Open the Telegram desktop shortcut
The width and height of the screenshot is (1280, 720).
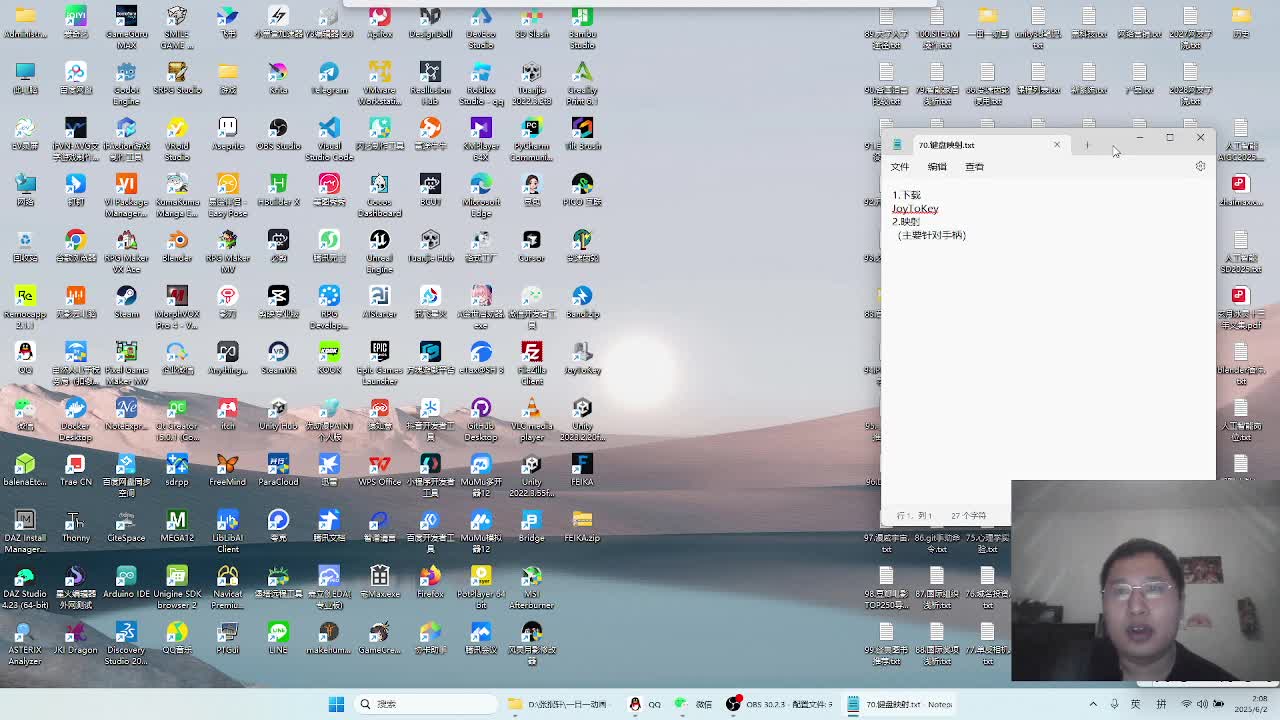pos(329,78)
